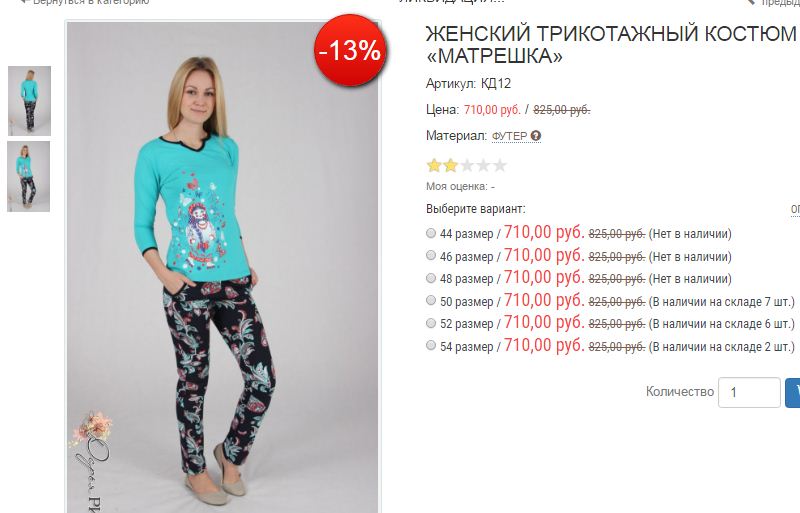Choose the 48 размер variant
This screenshot has width=800, height=513.
click(x=431, y=278)
